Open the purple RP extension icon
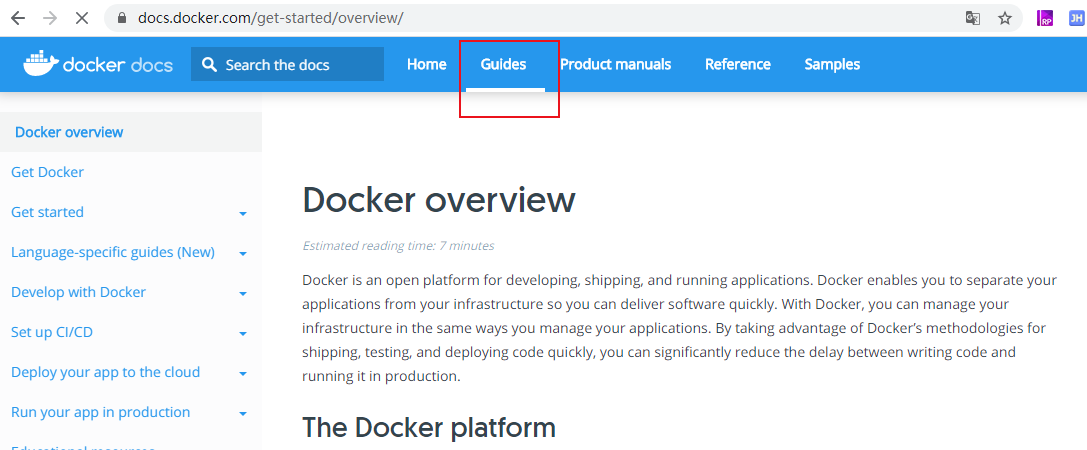Viewport: 1087px width, 450px height. 1045,18
